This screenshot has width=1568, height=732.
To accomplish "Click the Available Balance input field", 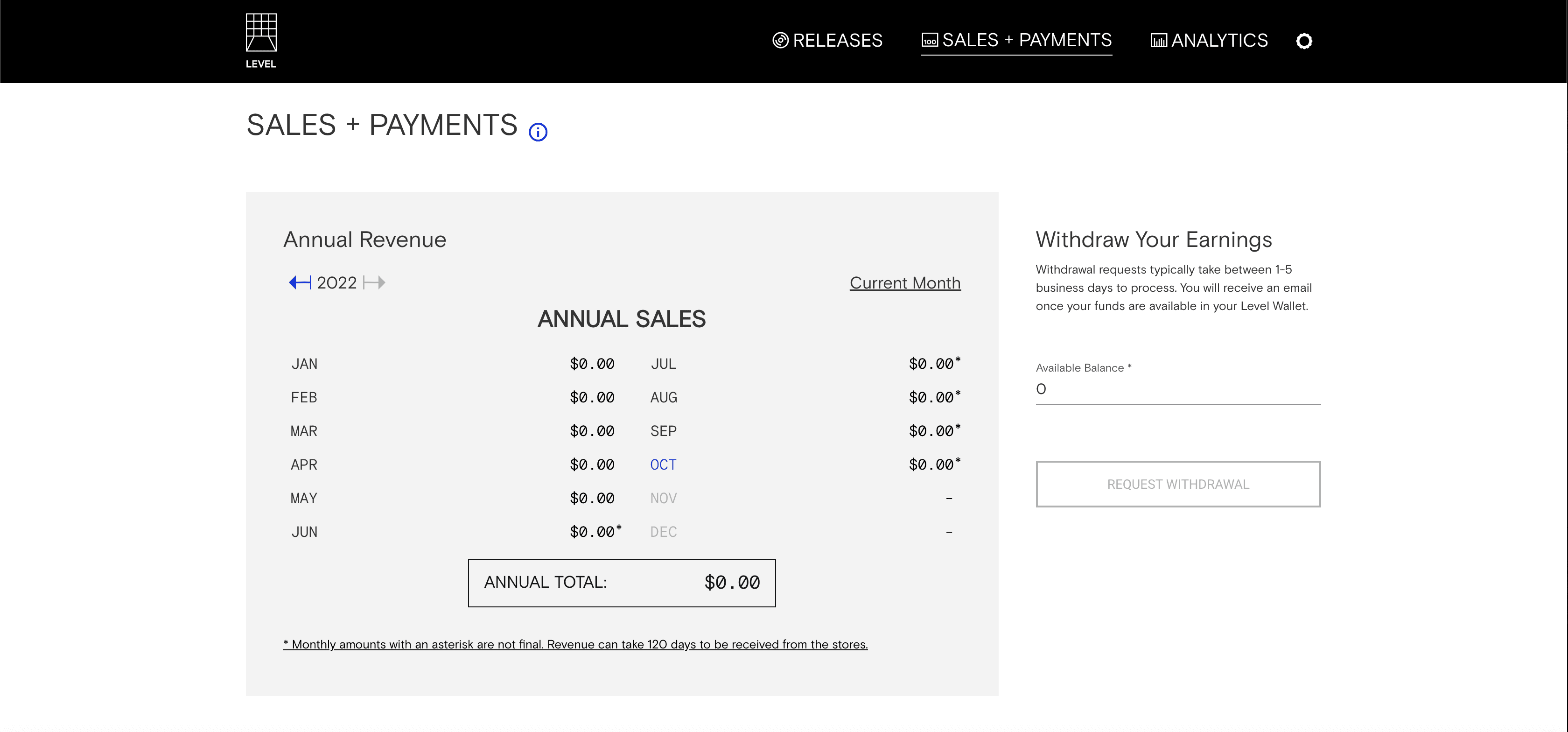I will pyautogui.click(x=1177, y=390).
